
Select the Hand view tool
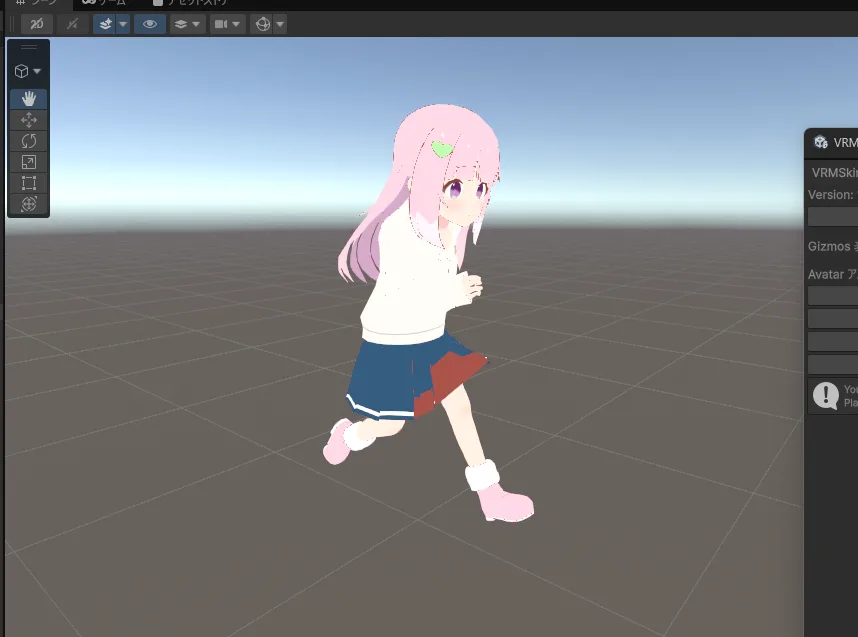coord(28,99)
